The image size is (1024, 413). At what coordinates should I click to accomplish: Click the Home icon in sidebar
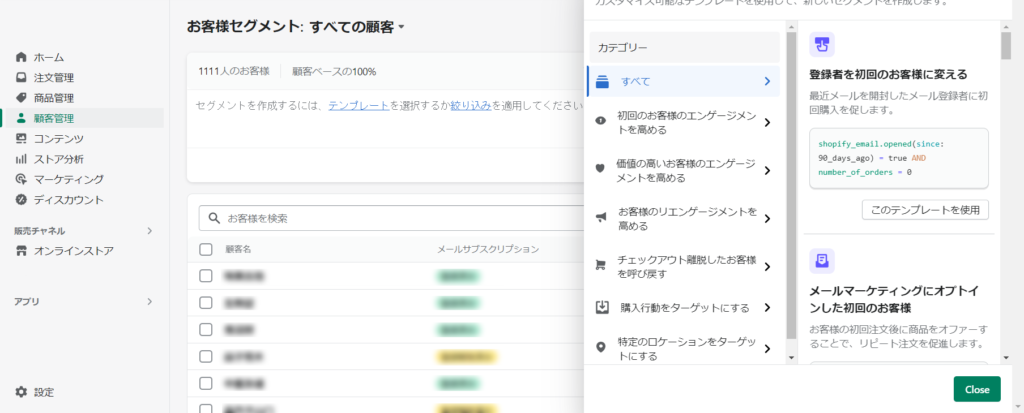click(x=21, y=57)
